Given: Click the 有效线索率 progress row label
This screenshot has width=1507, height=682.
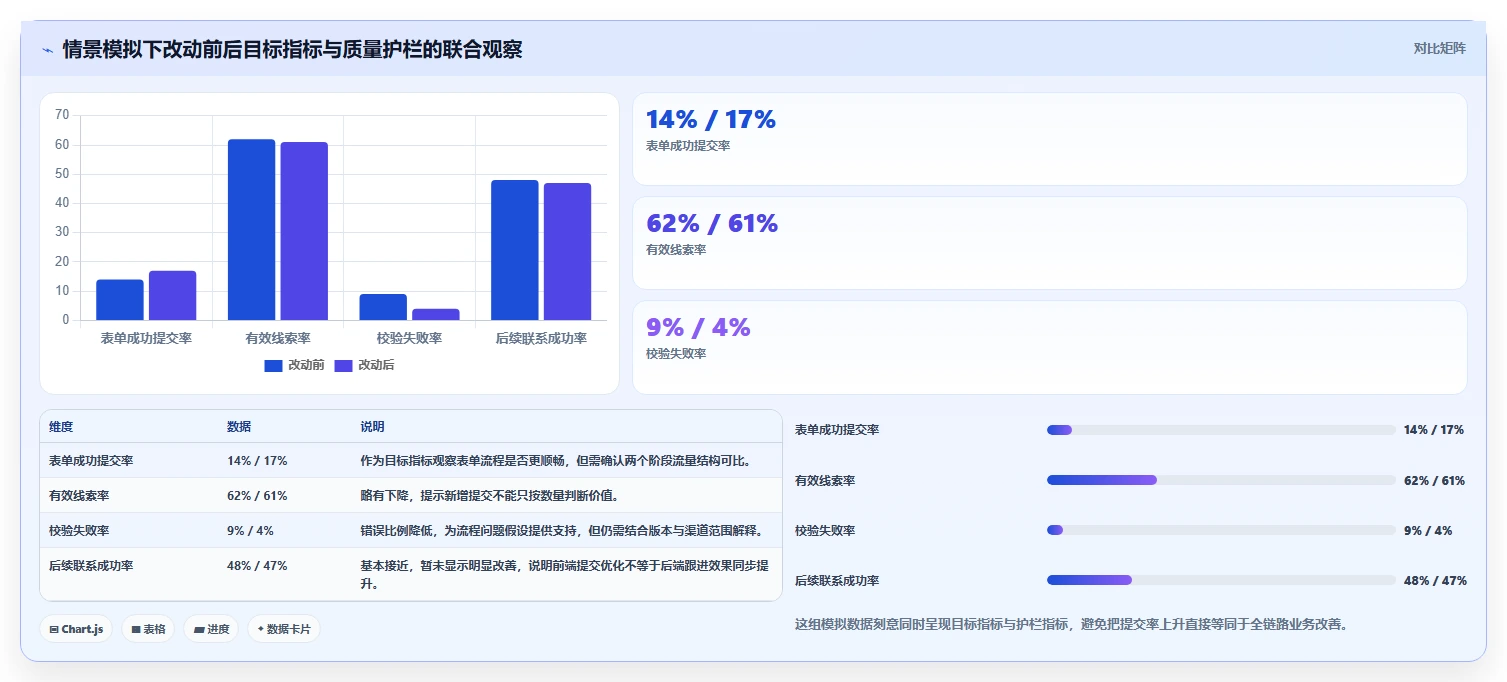Looking at the screenshot, I should pos(825,480).
